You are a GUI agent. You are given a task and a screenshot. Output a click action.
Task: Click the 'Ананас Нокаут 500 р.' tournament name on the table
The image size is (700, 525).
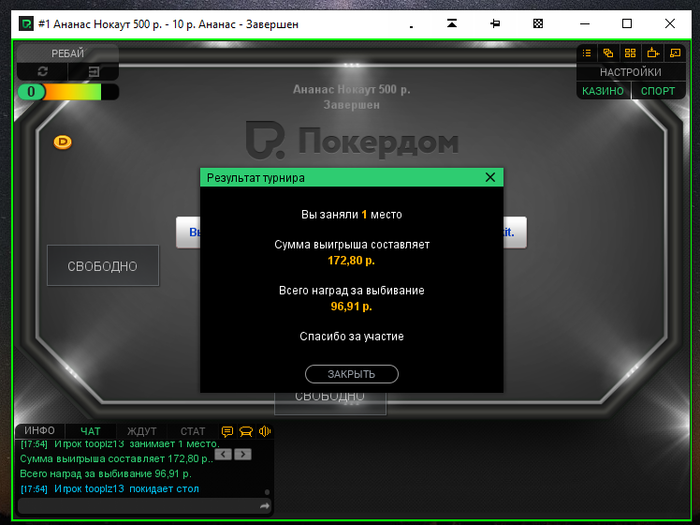point(351,90)
